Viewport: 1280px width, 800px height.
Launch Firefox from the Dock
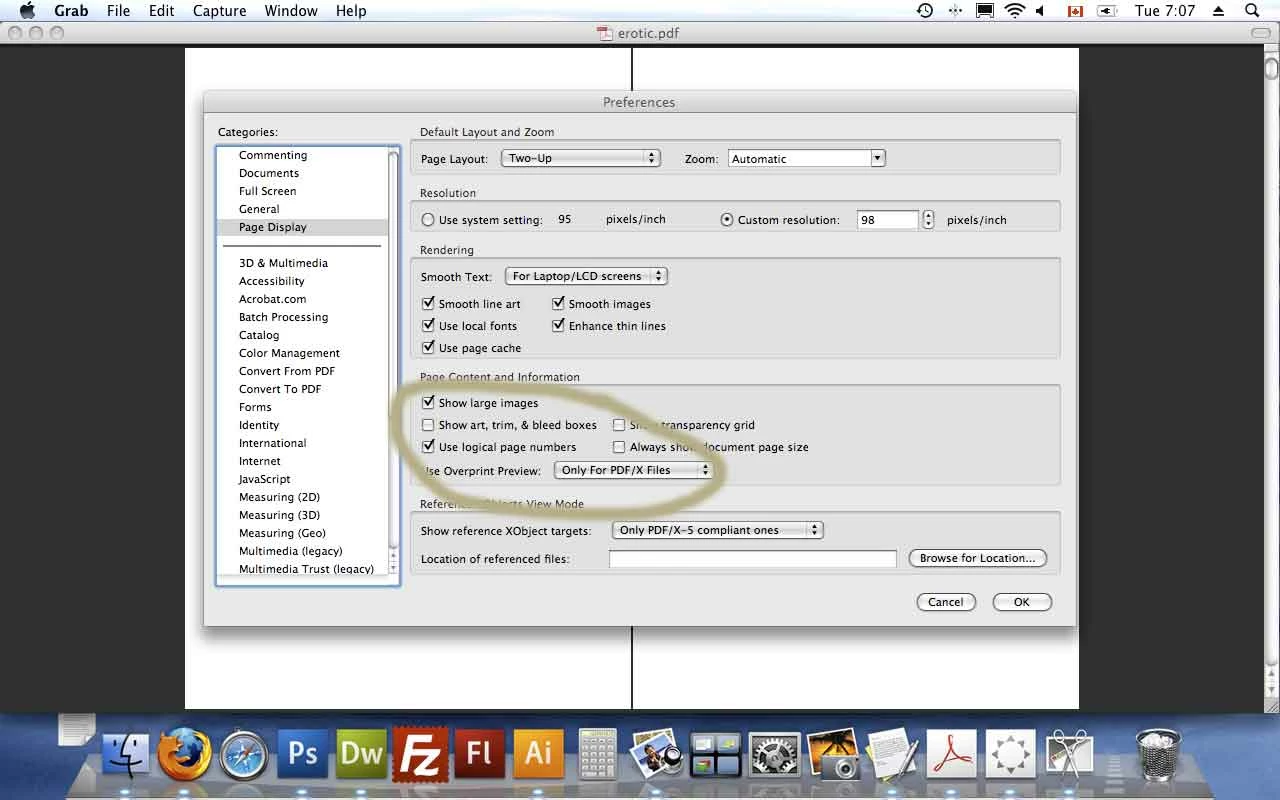point(184,753)
